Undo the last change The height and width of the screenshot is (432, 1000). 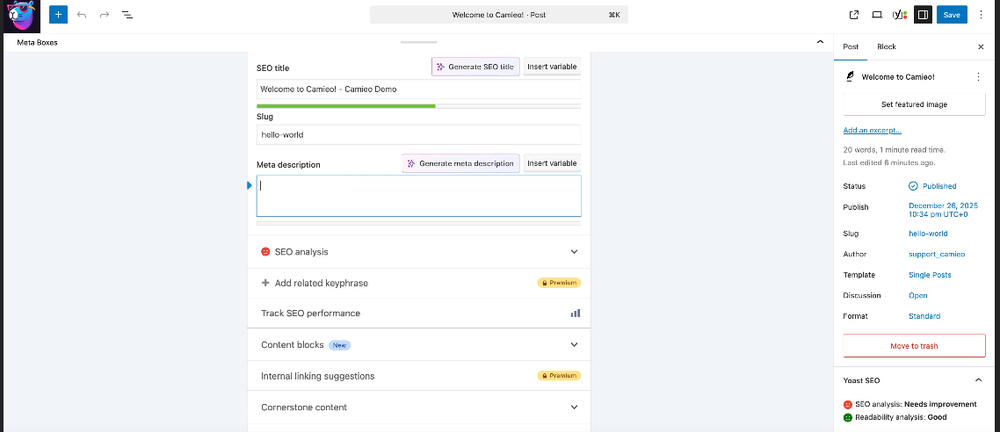(82, 14)
